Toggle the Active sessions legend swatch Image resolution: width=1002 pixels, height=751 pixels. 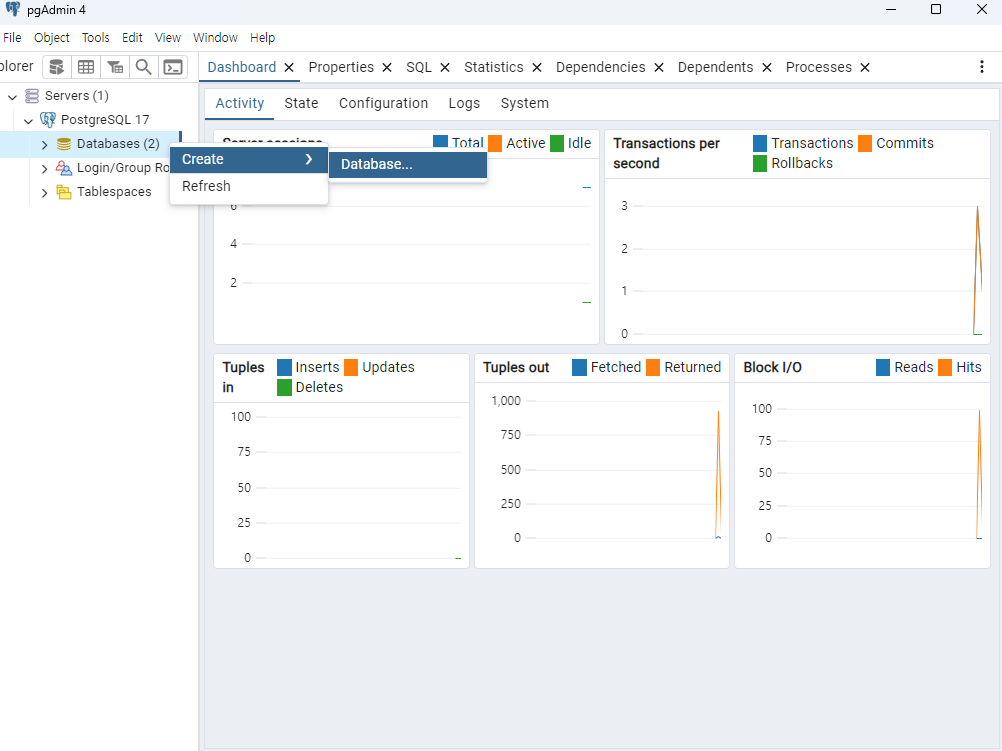(x=495, y=143)
